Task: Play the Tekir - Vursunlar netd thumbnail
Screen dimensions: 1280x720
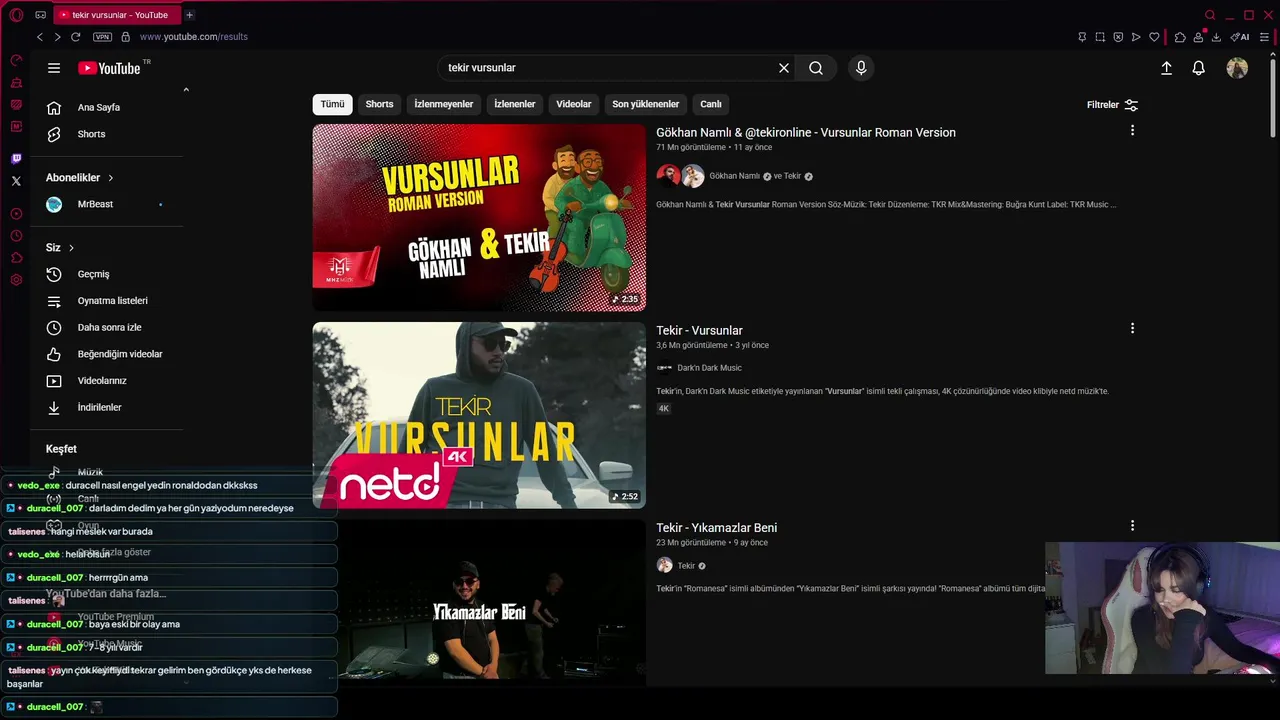Action: (x=479, y=415)
